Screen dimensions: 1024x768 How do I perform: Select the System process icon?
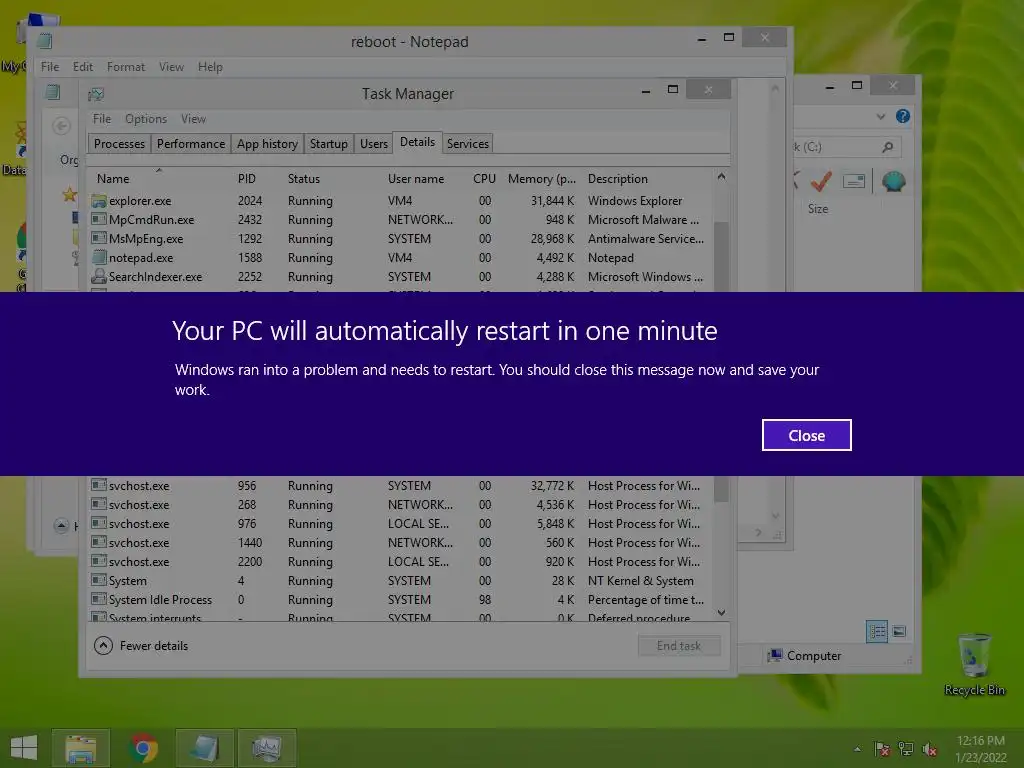[x=99, y=580]
